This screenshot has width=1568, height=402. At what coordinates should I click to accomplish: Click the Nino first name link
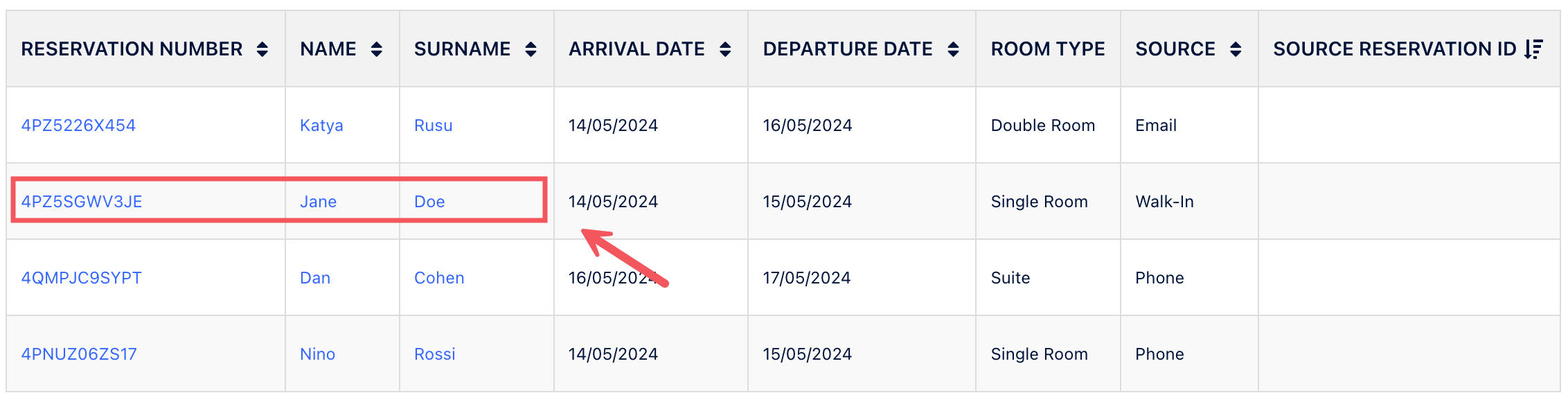[317, 354]
